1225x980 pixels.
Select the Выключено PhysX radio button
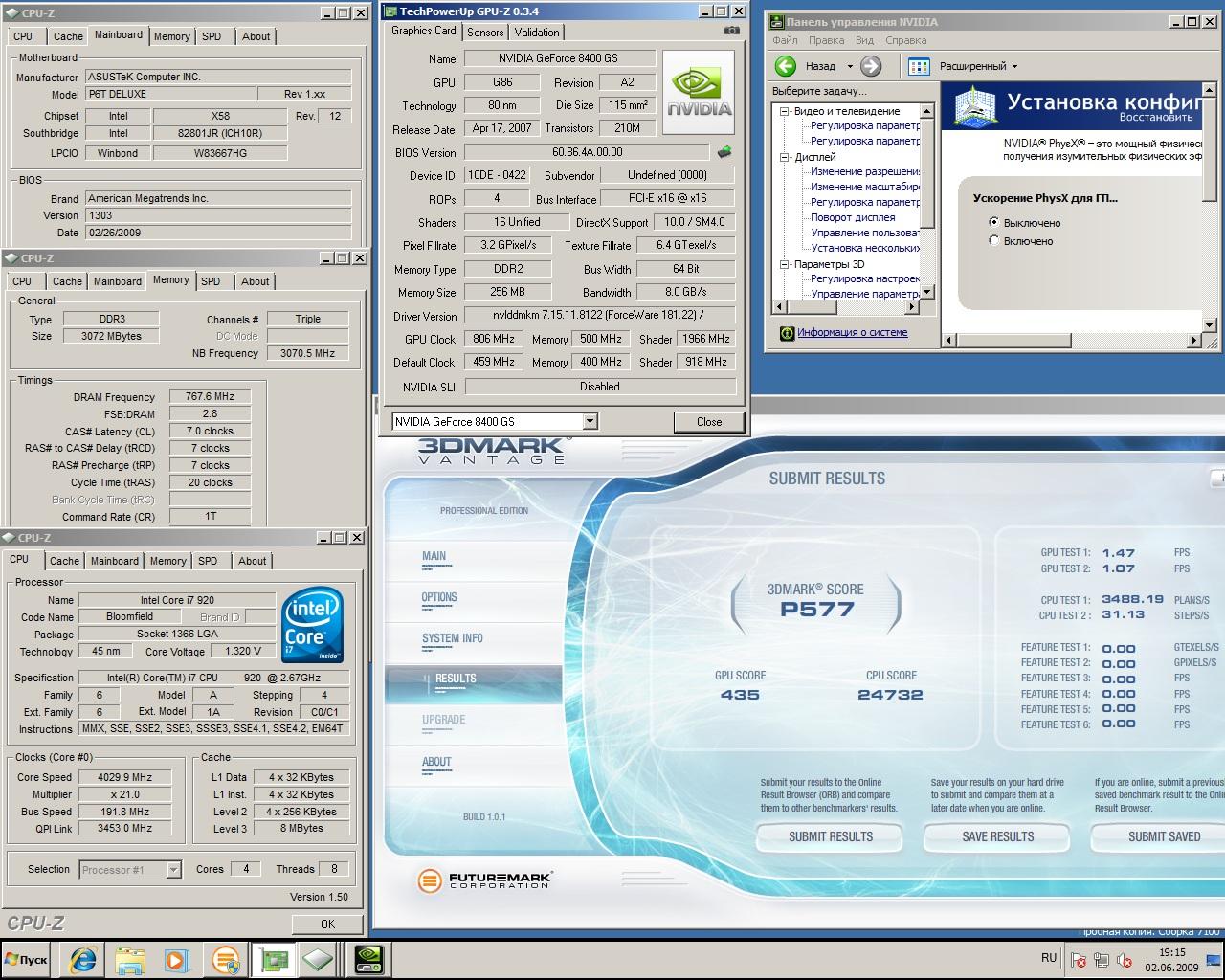pyautogui.click(x=994, y=222)
